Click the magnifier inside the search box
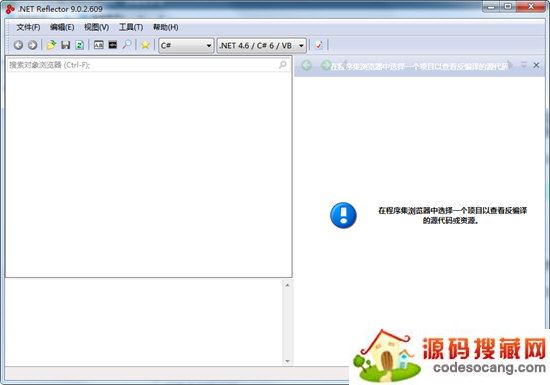This screenshot has width=550, height=385. [283, 65]
